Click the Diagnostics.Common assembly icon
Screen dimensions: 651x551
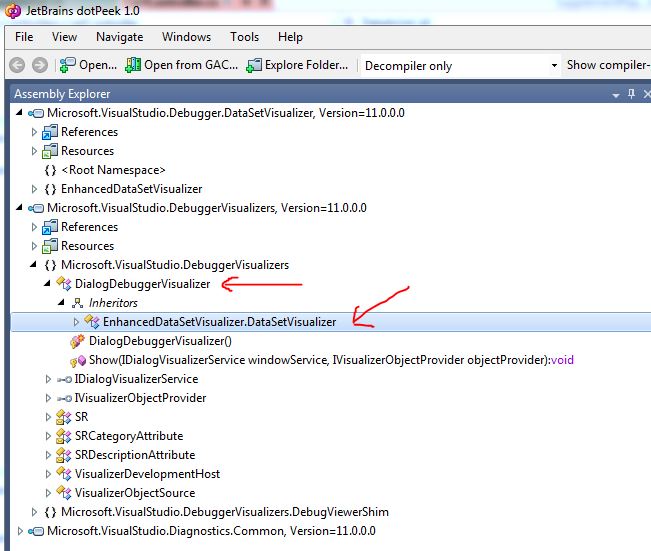tap(36, 531)
